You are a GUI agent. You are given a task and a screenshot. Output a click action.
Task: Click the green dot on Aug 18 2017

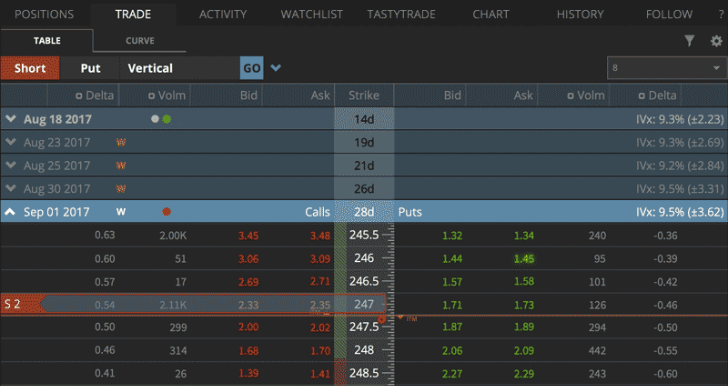[x=167, y=119]
